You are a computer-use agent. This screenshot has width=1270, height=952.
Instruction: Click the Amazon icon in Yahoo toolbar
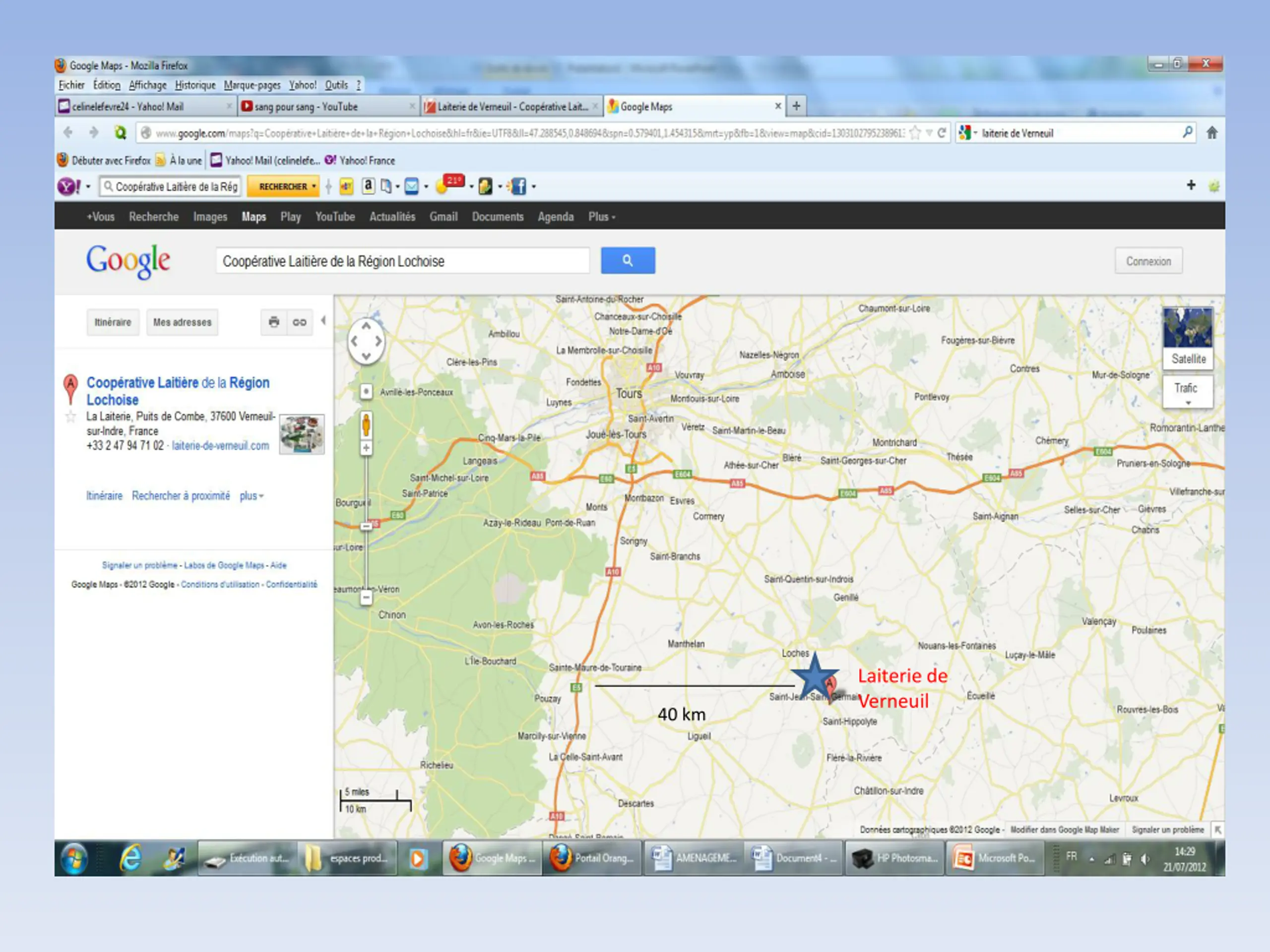368,186
